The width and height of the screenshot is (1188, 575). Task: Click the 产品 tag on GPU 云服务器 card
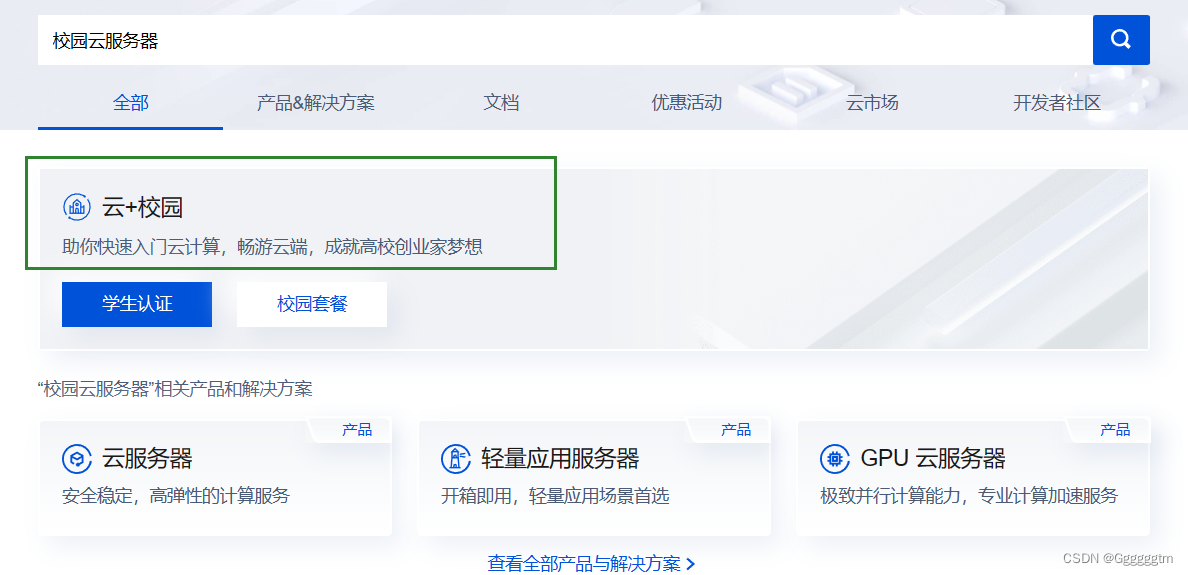(1115, 430)
